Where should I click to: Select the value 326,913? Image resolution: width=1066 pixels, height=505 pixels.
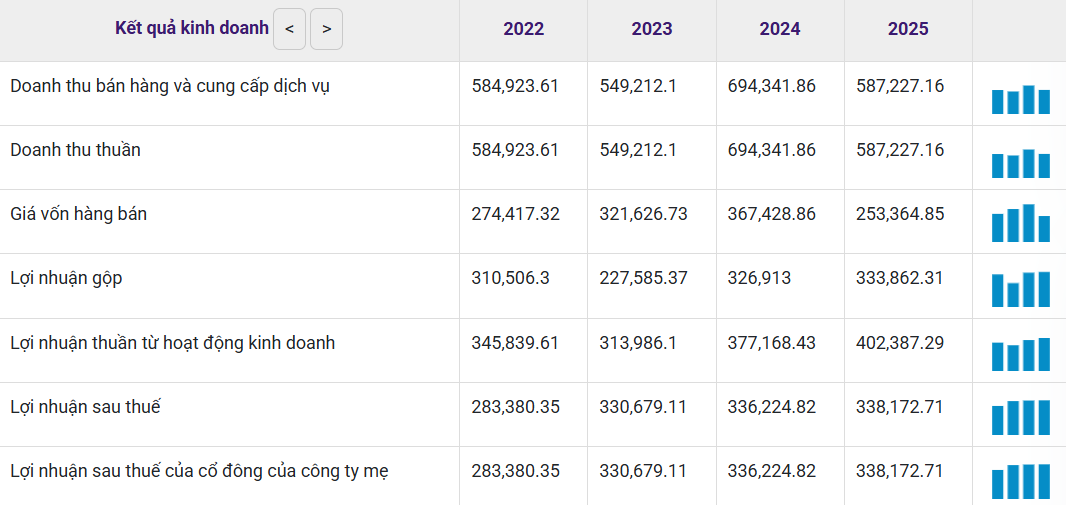[759, 278]
